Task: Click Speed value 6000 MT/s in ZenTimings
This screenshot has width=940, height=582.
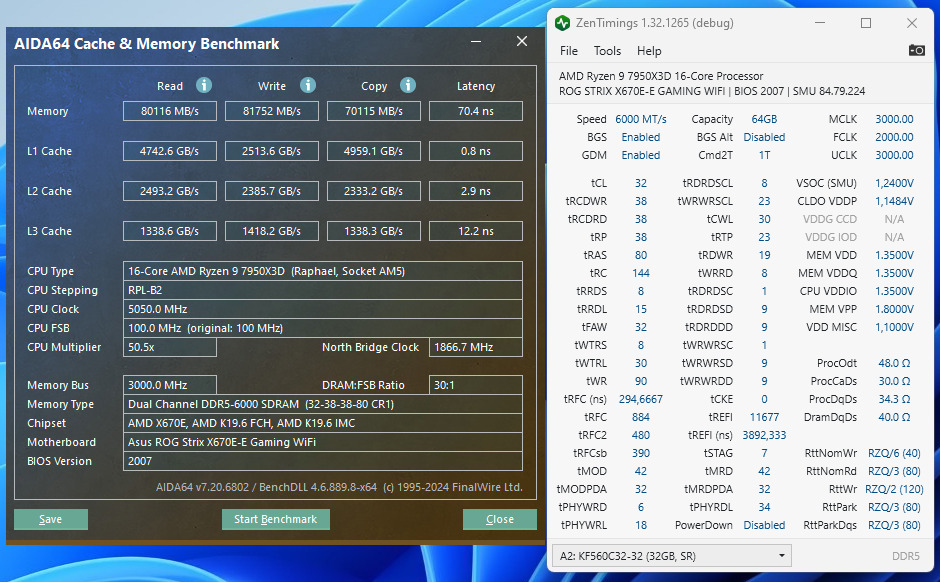Action: 640,119
